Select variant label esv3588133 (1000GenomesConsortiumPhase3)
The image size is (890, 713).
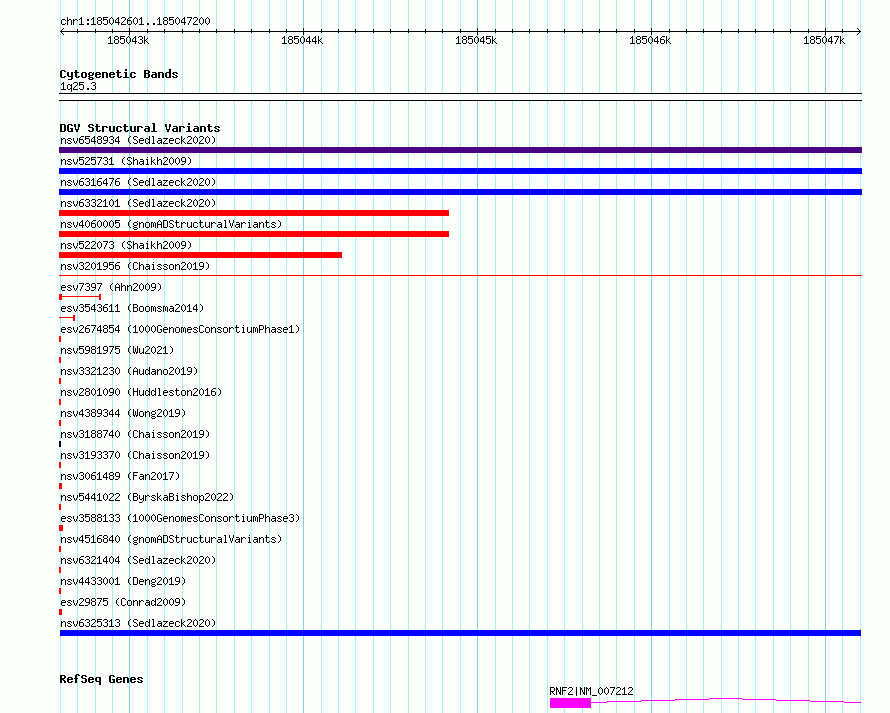(x=180, y=518)
